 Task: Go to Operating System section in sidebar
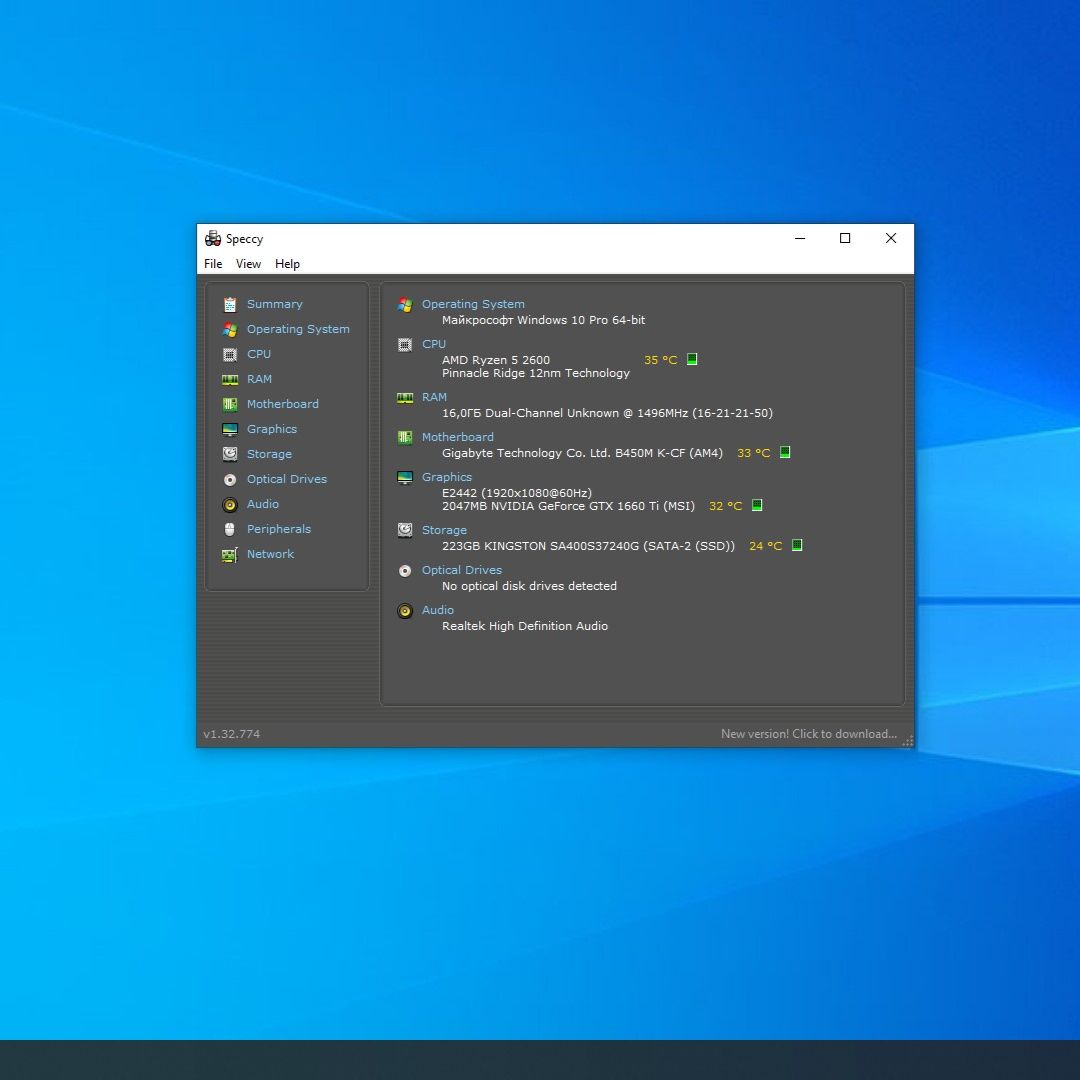[298, 329]
